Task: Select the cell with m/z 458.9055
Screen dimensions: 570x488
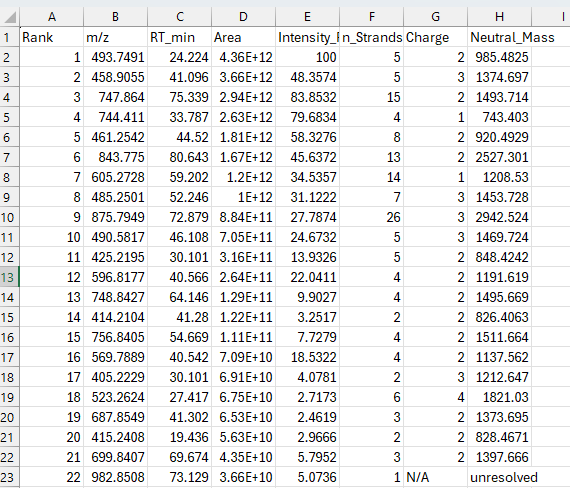Action: 116,77
